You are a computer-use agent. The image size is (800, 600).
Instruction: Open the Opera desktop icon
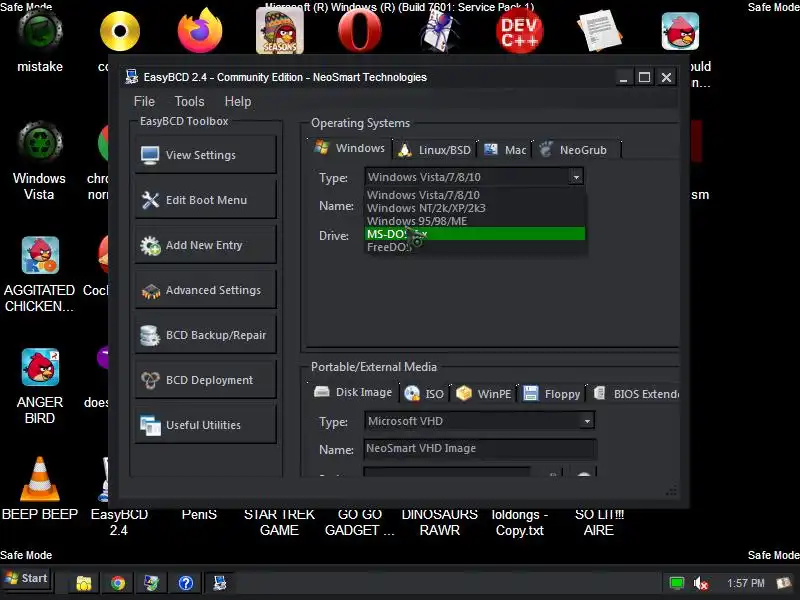click(360, 31)
